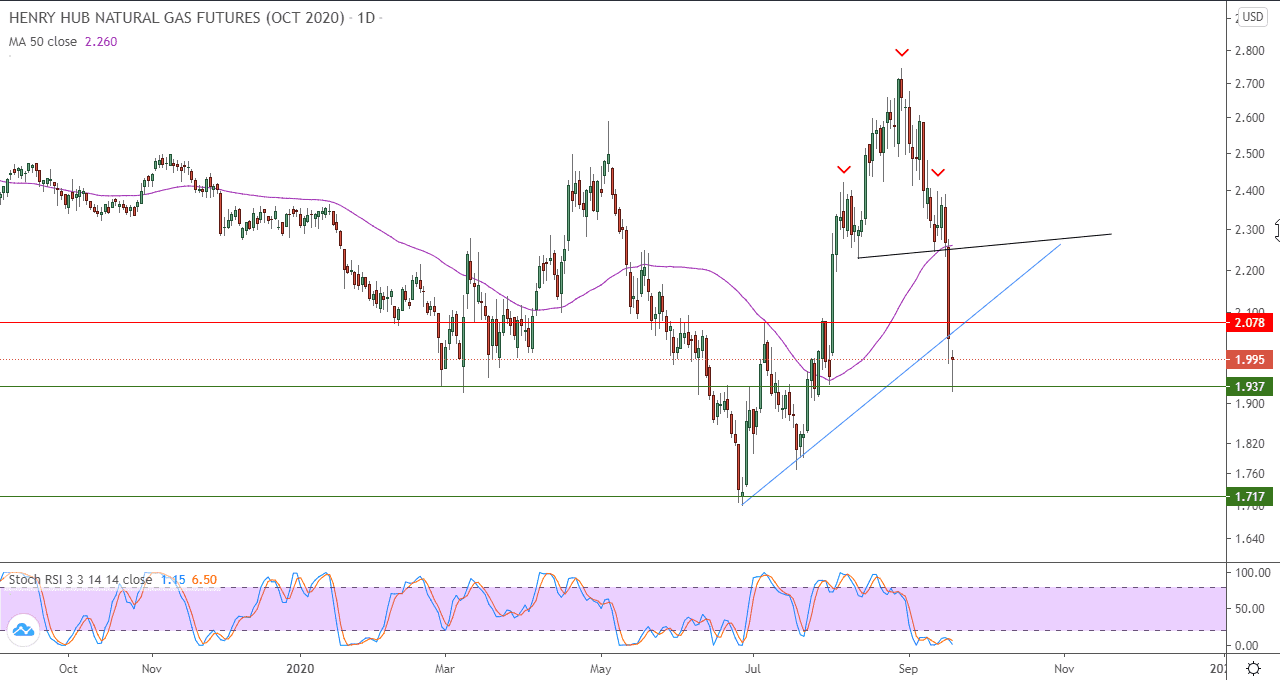The height and width of the screenshot is (680, 1280).
Task: Click the Mar label on time axis
Action: 445,668
